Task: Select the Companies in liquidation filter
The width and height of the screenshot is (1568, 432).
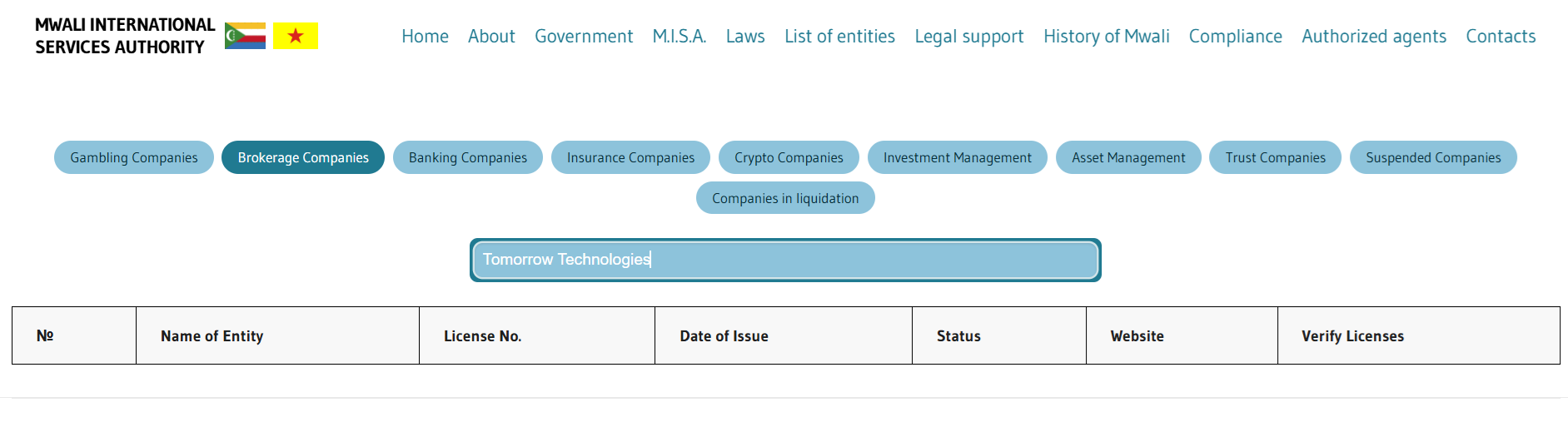Action: pos(785,198)
